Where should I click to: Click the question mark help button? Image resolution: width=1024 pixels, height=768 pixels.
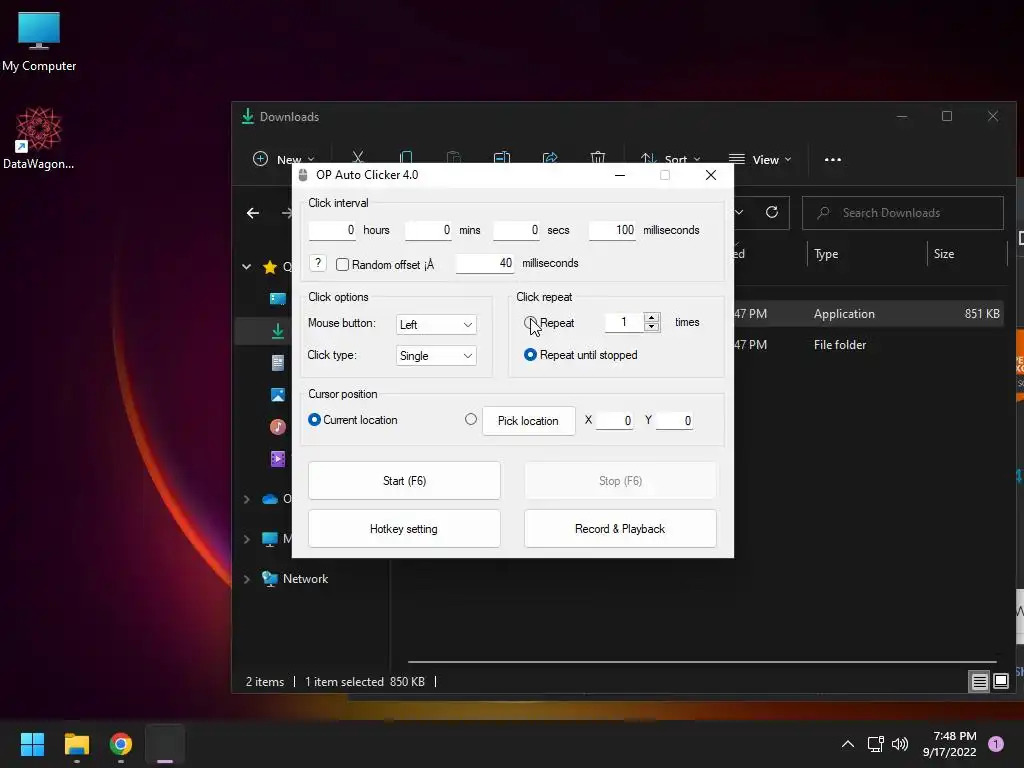coord(317,263)
